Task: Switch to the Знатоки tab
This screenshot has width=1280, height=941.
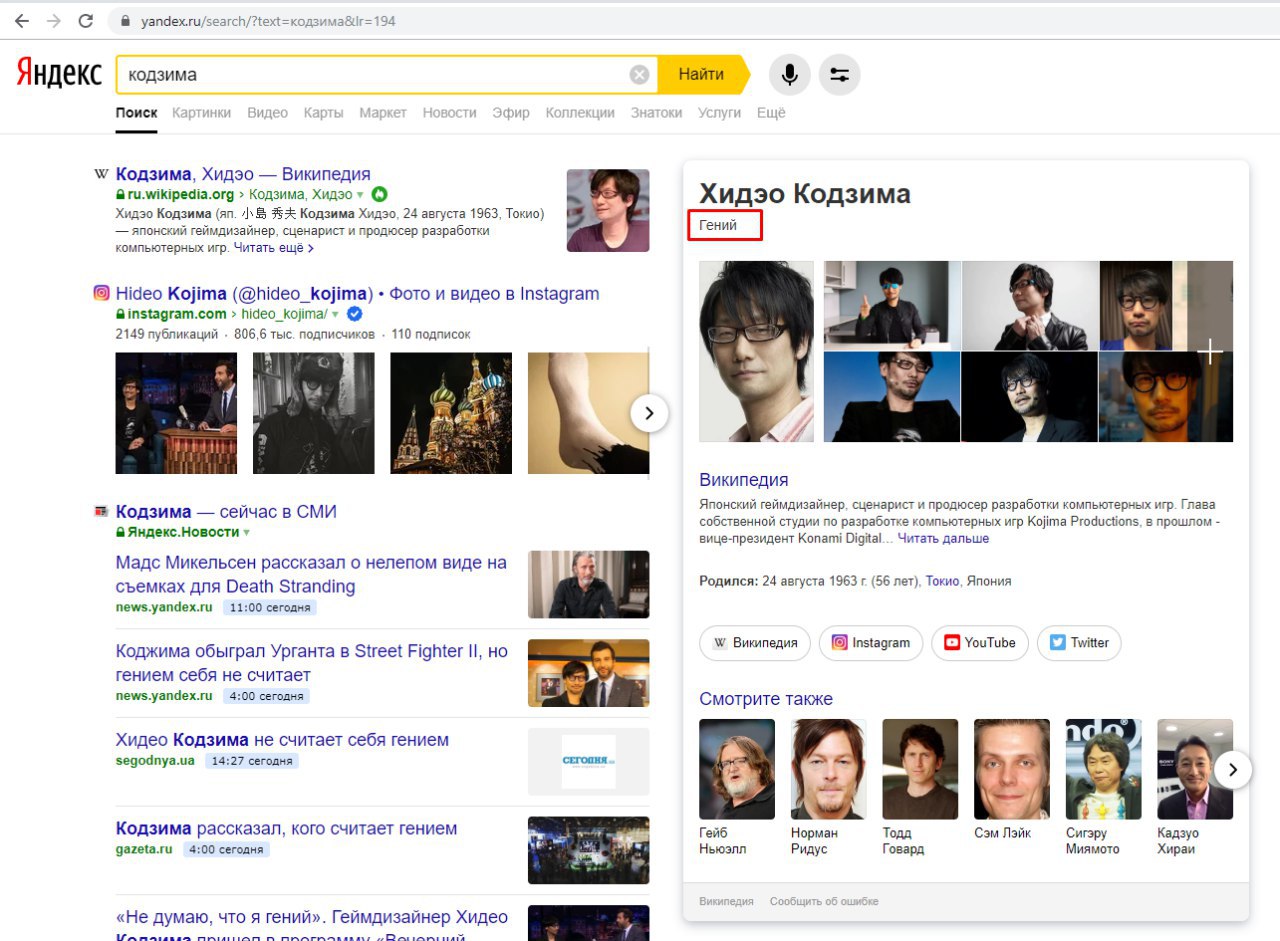Action: 656,113
